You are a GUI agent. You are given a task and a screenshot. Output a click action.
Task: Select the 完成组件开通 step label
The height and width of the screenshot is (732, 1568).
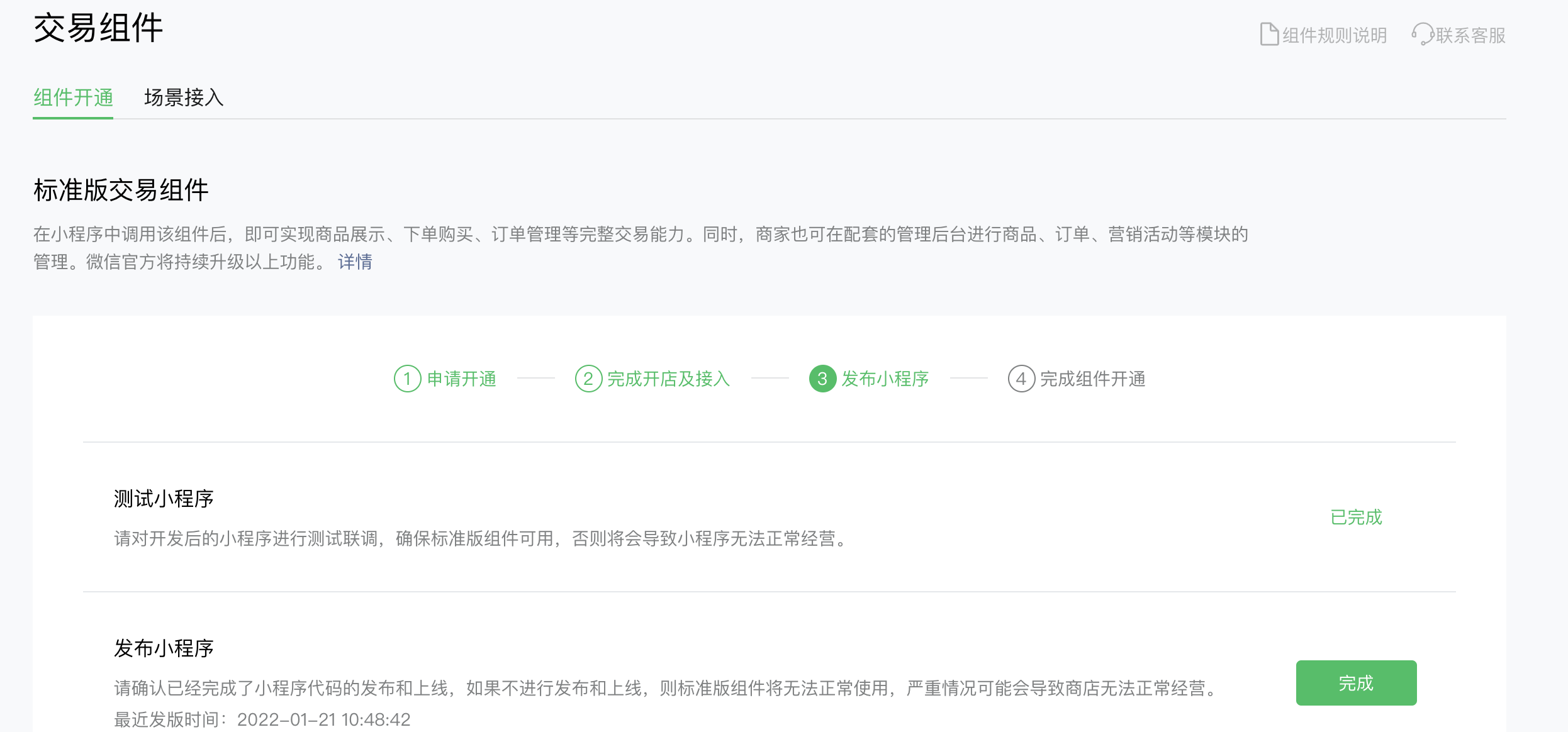[x=1092, y=379]
